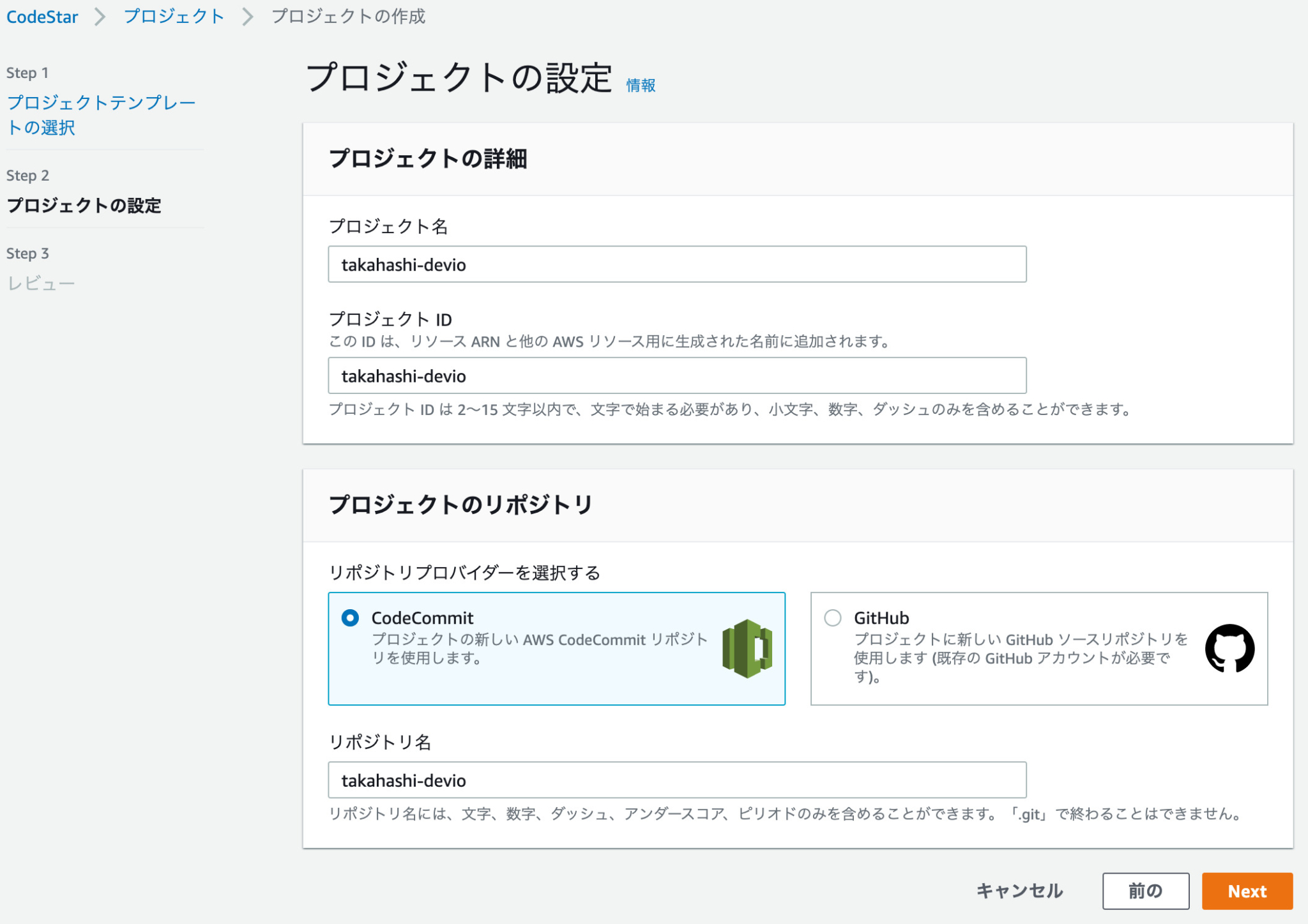The width and height of the screenshot is (1308, 924).
Task: Click the プロジェクト ID input field
Action: [x=677, y=375]
